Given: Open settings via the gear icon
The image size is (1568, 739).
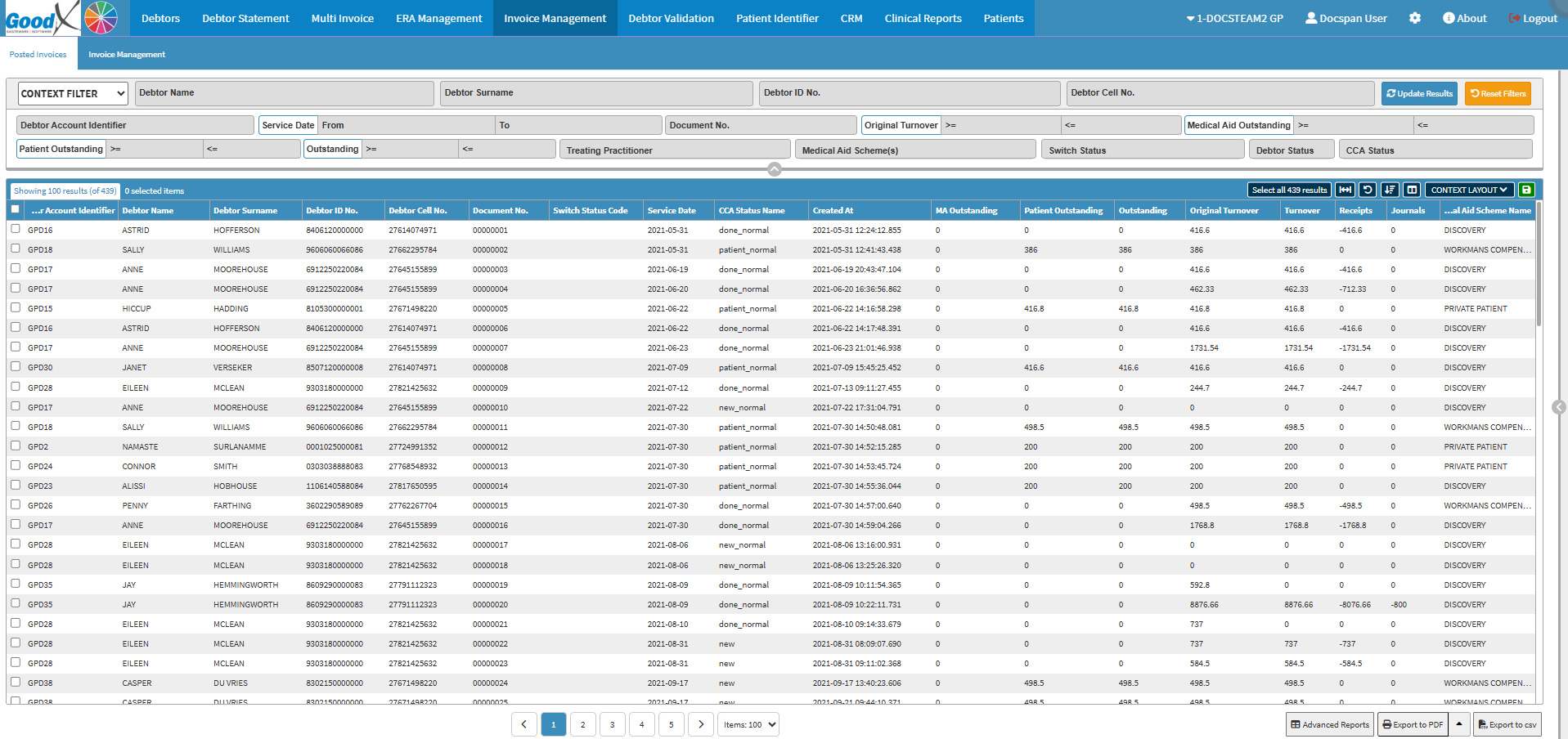Looking at the screenshot, I should (1415, 18).
